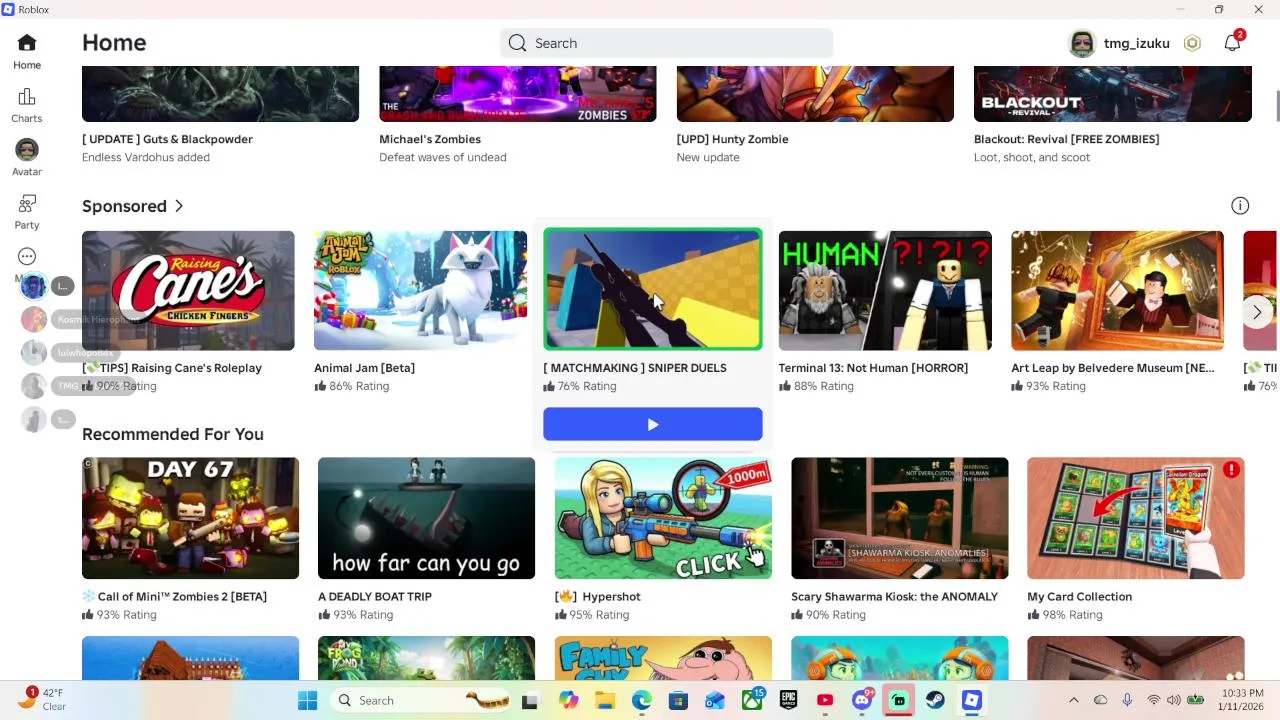Open My Card Collection title link

(1079, 596)
